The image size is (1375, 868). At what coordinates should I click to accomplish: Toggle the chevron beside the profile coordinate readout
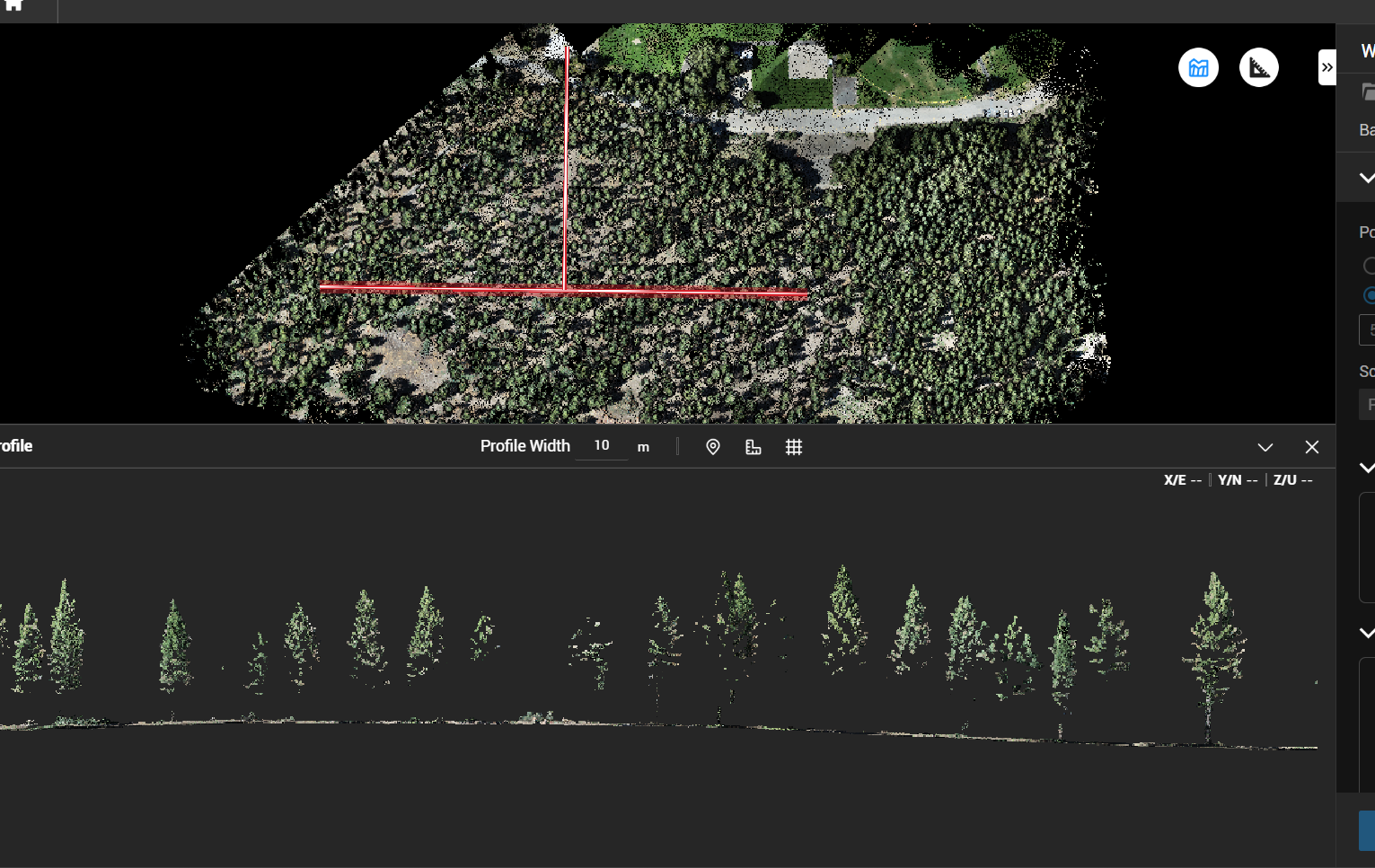pos(1367,468)
